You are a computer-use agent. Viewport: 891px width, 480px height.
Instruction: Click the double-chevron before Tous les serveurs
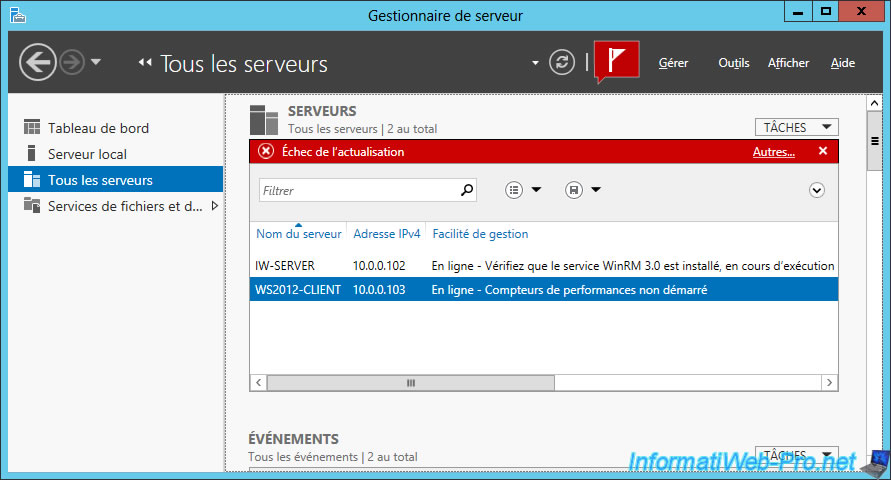click(x=145, y=62)
